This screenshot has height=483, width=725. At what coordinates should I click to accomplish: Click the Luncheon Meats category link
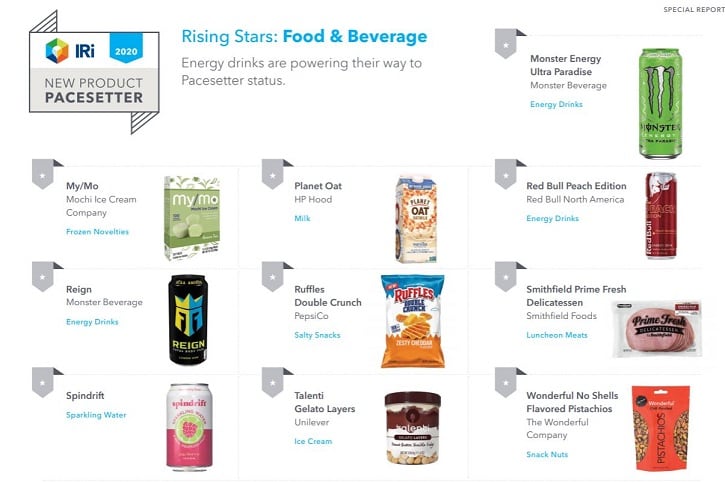point(557,335)
